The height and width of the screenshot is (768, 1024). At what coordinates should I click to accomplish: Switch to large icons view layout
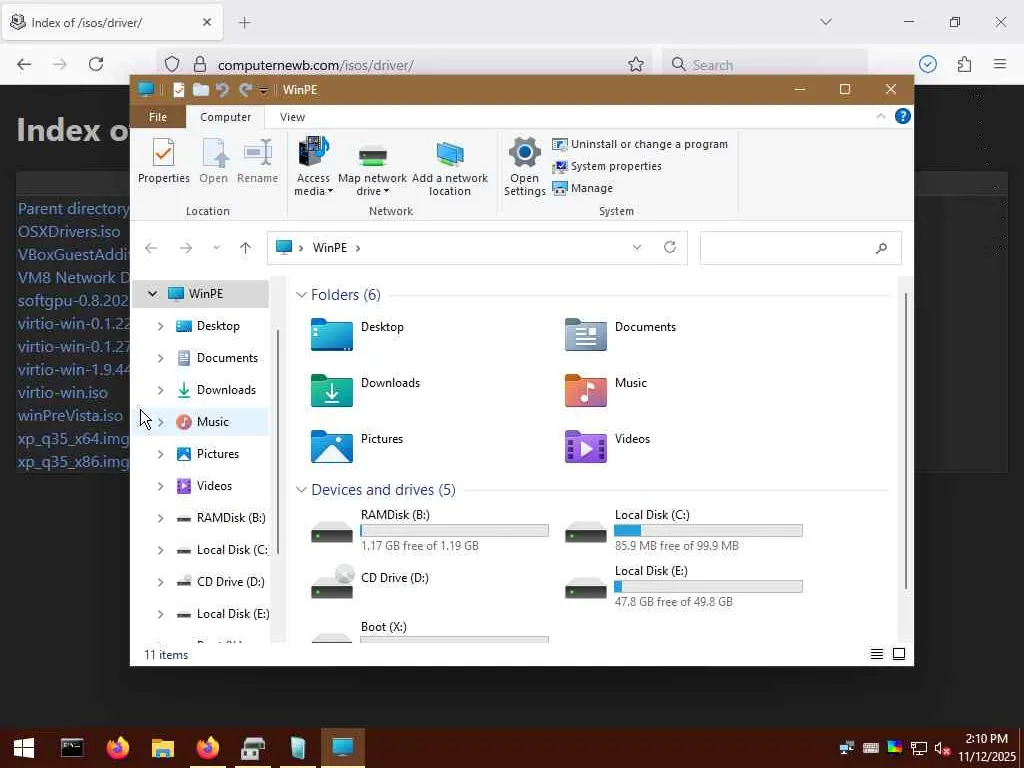[x=899, y=654]
